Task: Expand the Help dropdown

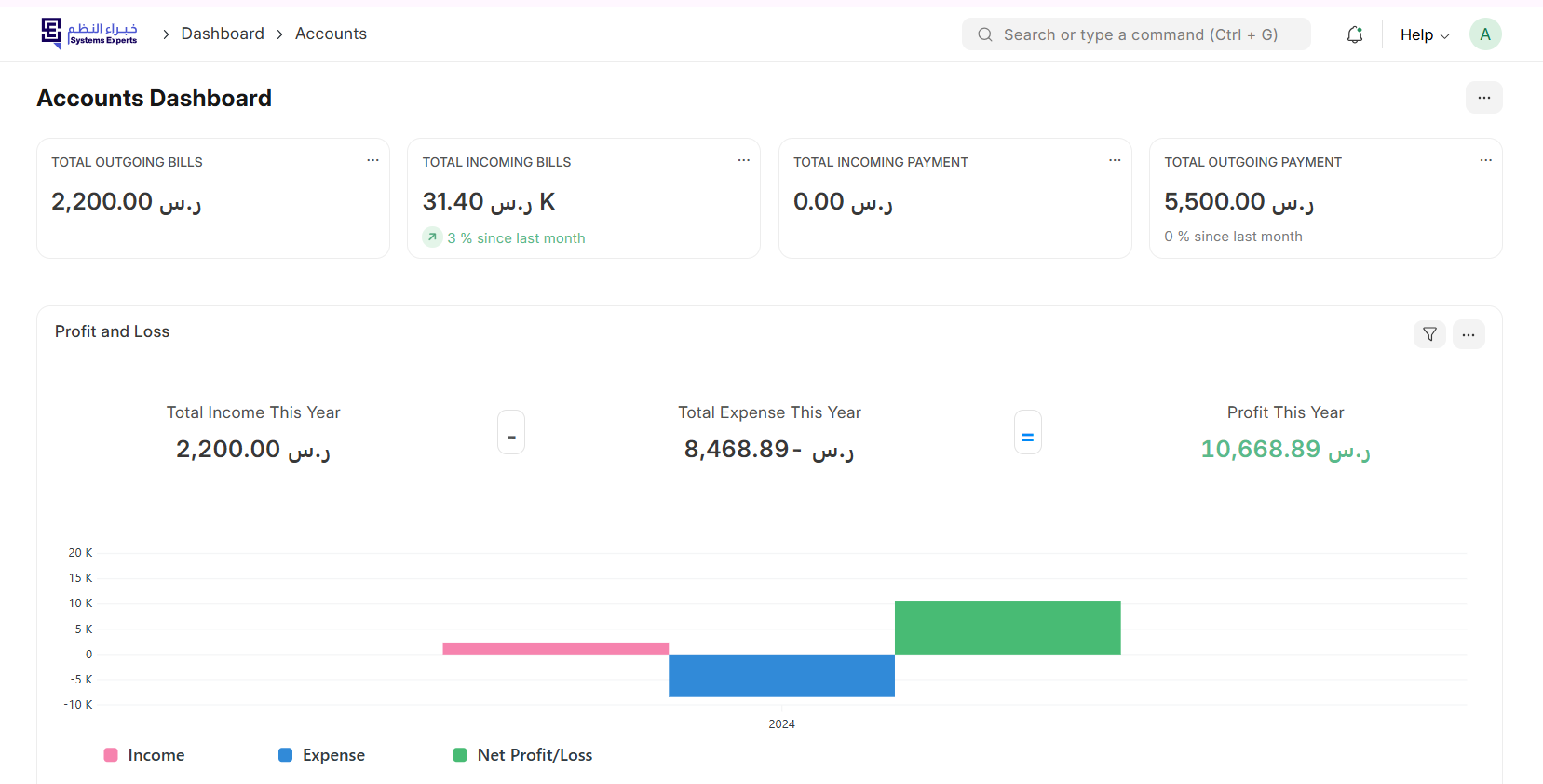Action: [1424, 34]
